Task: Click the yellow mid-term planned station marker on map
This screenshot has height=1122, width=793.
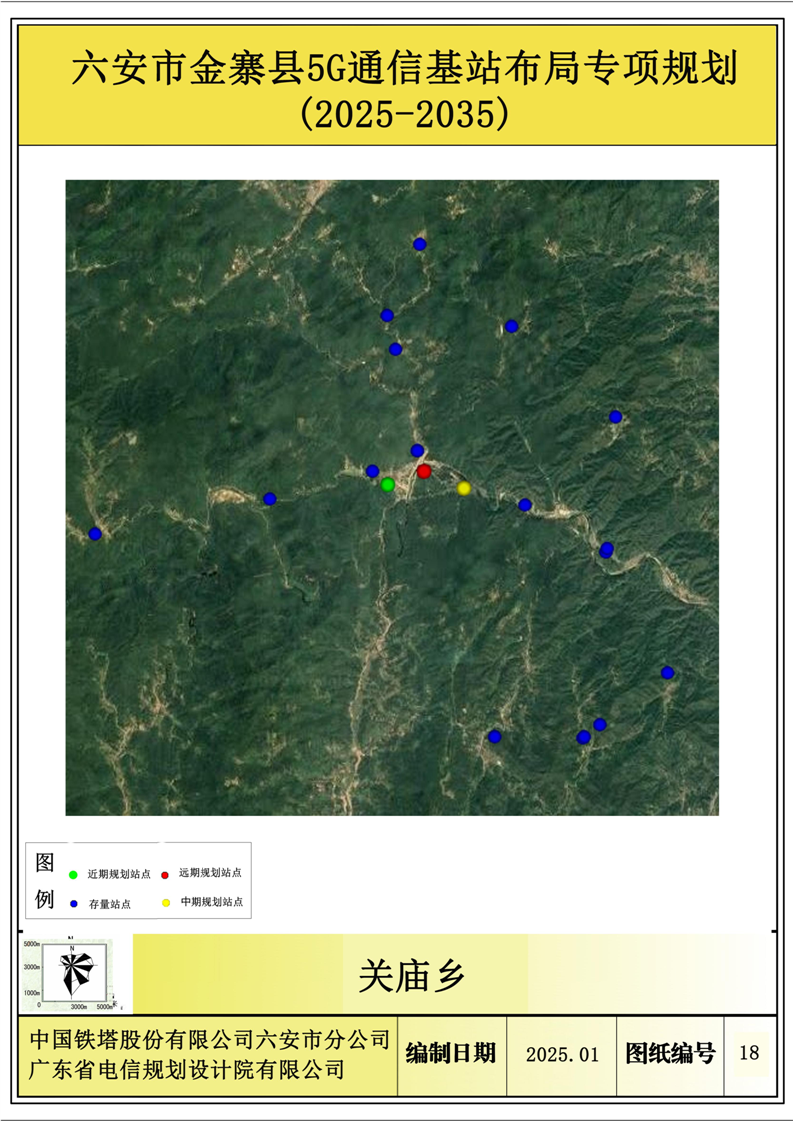Action: (x=464, y=488)
